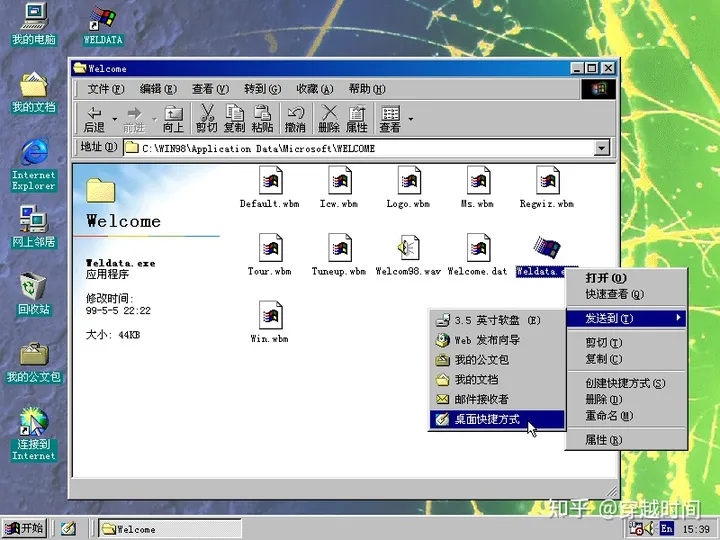The image size is (720, 540).
Task: Choose 属性(R) in context menu
Action: (626, 440)
